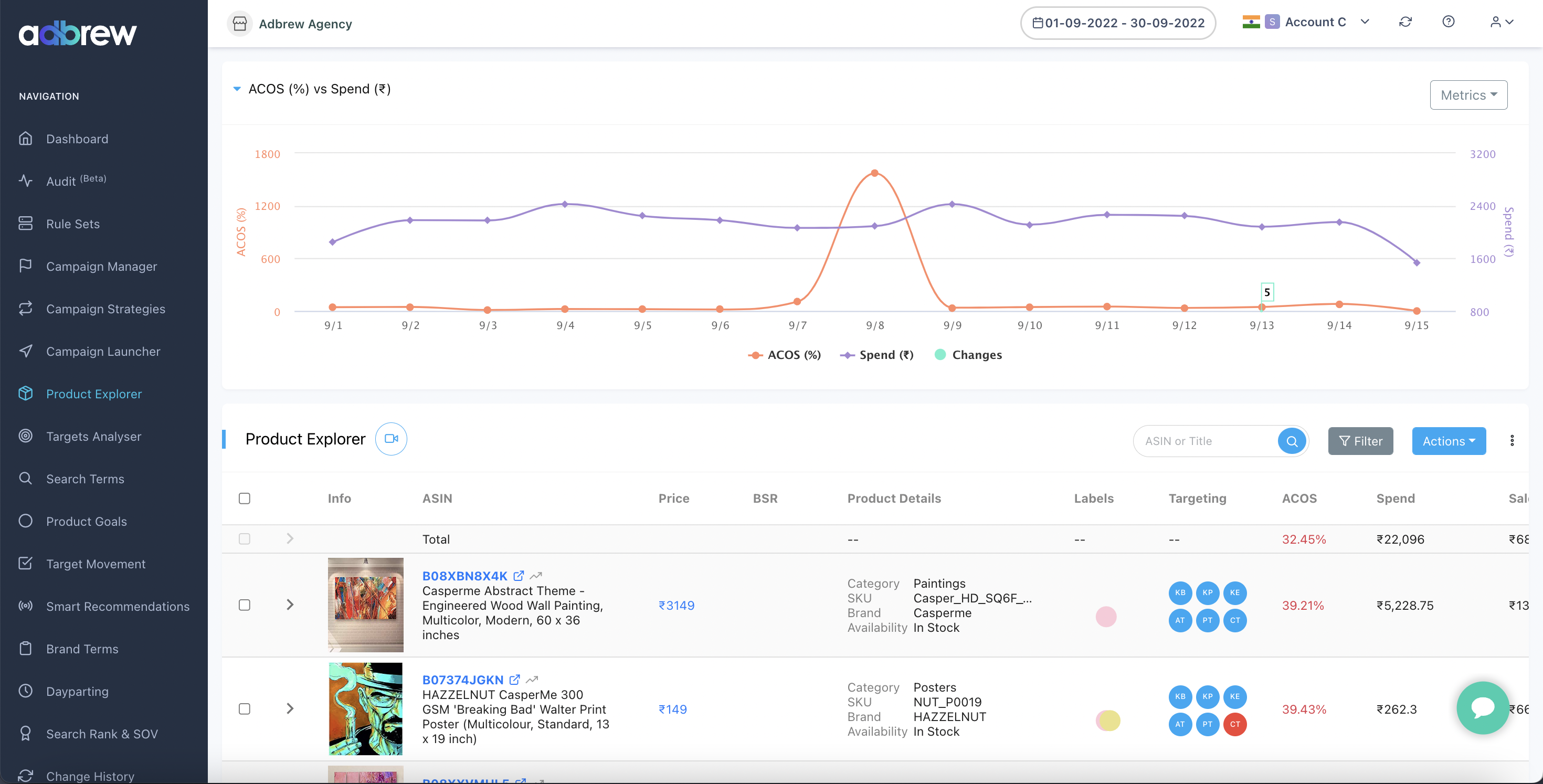Open the user profile dropdown
The width and height of the screenshot is (1543, 784).
tap(1502, 22)
